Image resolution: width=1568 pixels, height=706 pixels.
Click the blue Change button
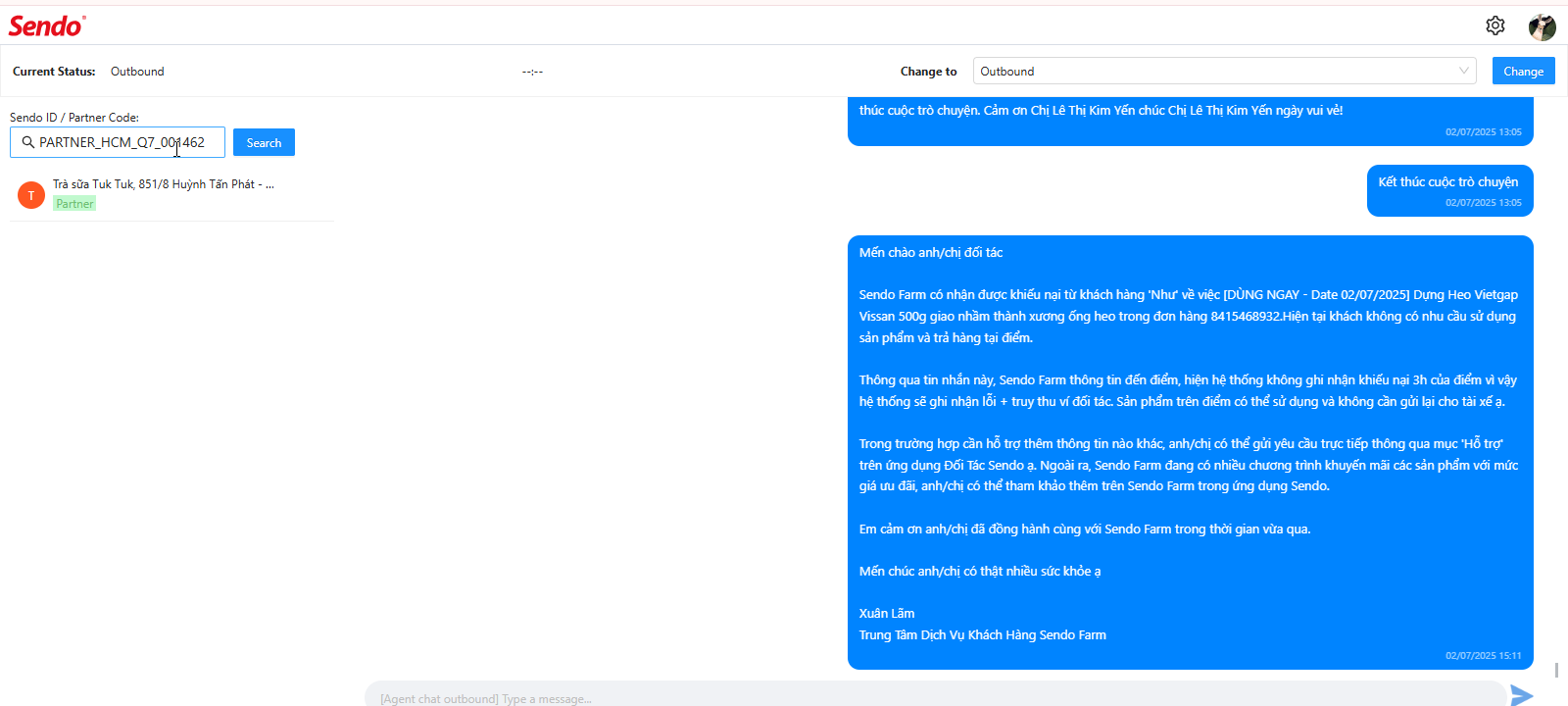point(1523,71)
